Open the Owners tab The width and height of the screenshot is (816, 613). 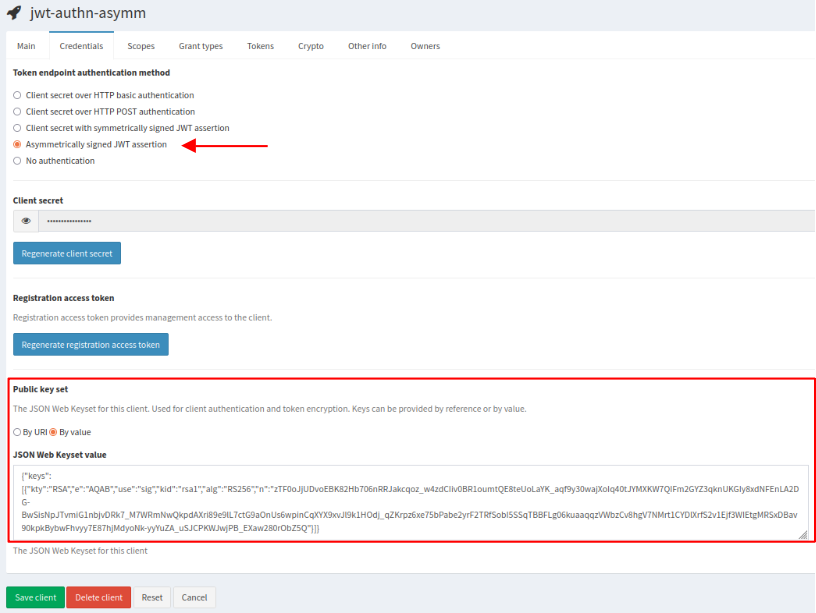pyautogui.click(x=425, y=46)
